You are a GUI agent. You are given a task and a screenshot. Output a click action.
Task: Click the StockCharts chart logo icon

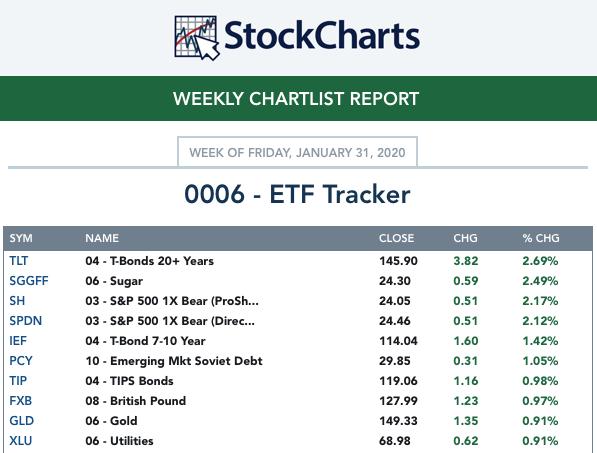click(x=197, y=38)
